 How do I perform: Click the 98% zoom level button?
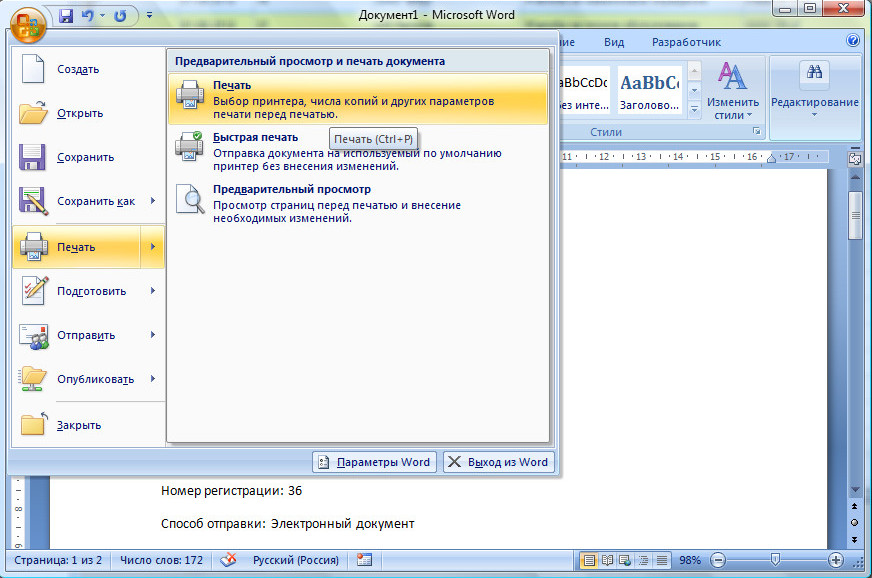click(690, 560)
